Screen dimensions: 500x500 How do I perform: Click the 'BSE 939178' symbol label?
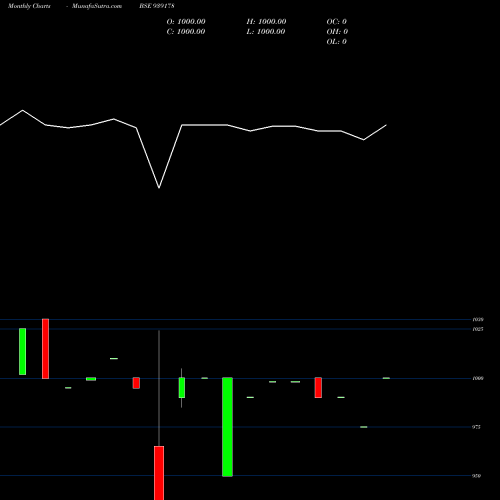coord(157,6)
